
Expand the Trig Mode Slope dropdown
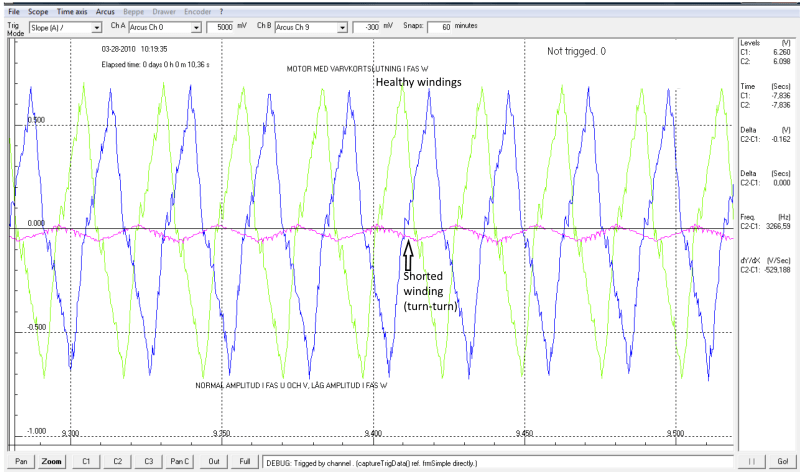(x=96, y=28)
